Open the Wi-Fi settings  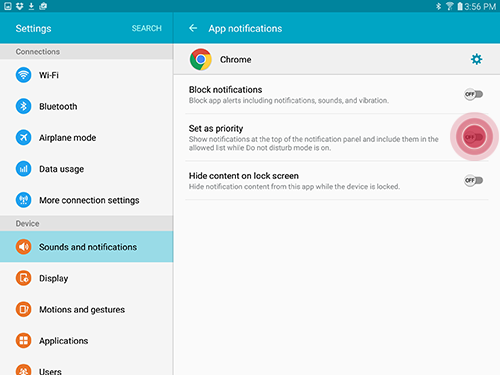(87, 75)
